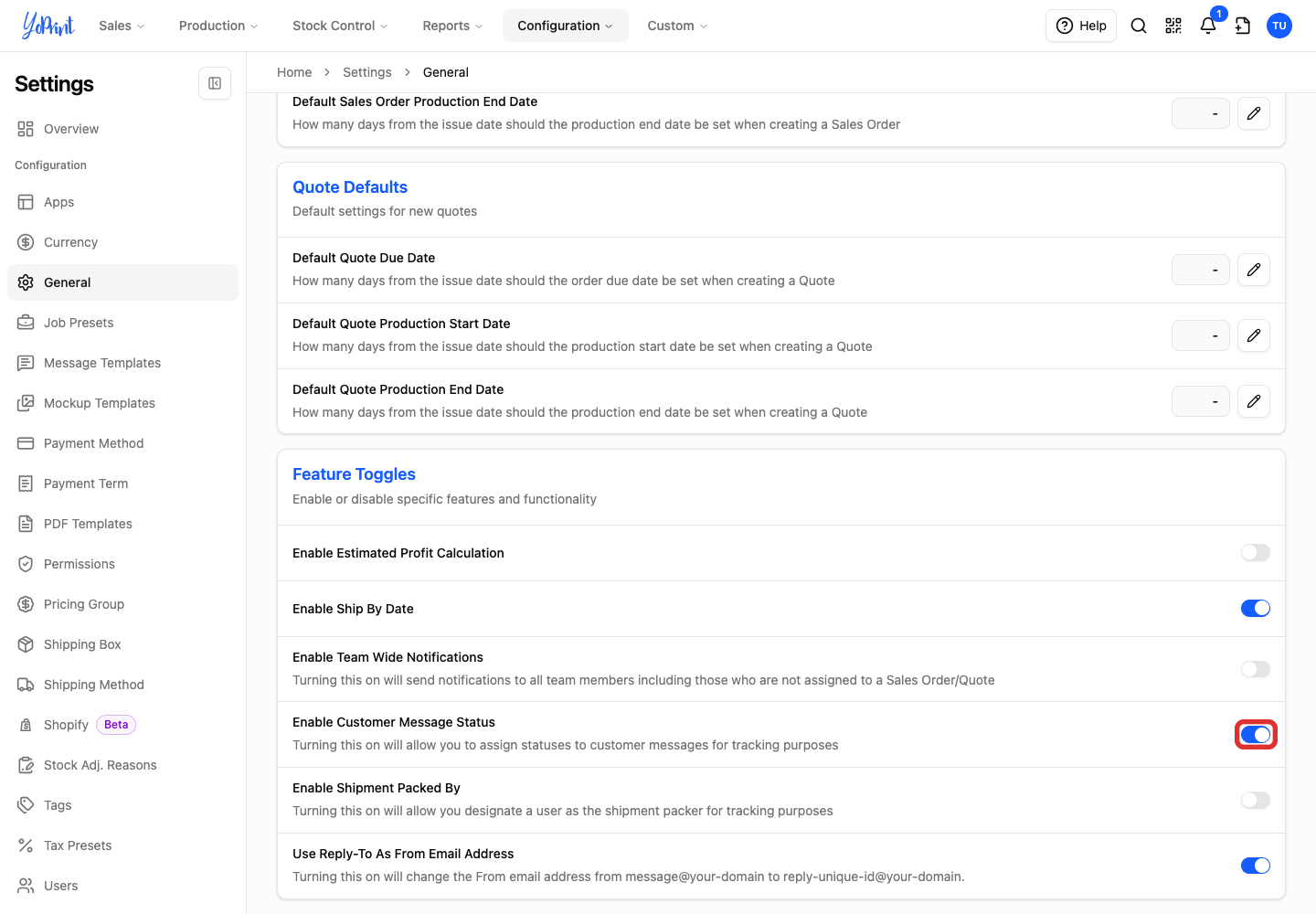Open Job Presets in sidebar
The height and width of the screenshot is (914, 1316).
click(x=122, y=323)
